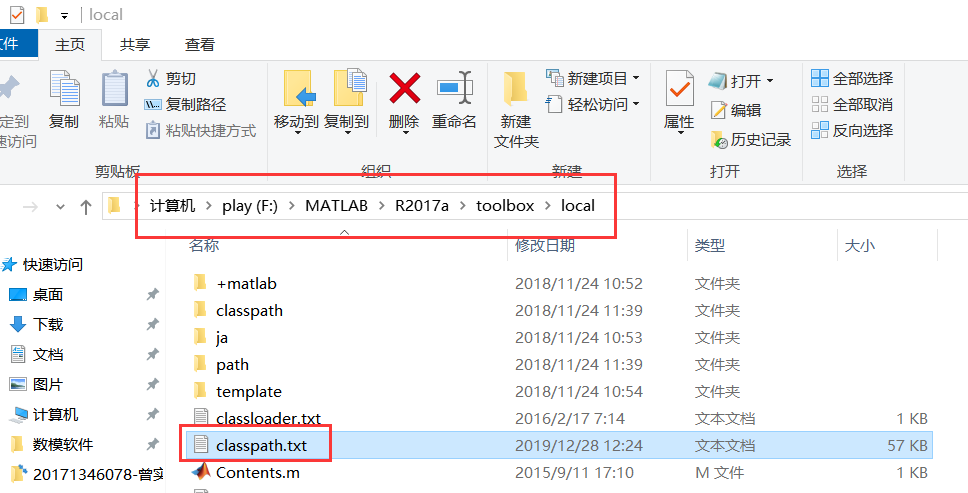Click the Paste (粘贴) clipboard icon

pyautogui.click(x=114, y=88)
